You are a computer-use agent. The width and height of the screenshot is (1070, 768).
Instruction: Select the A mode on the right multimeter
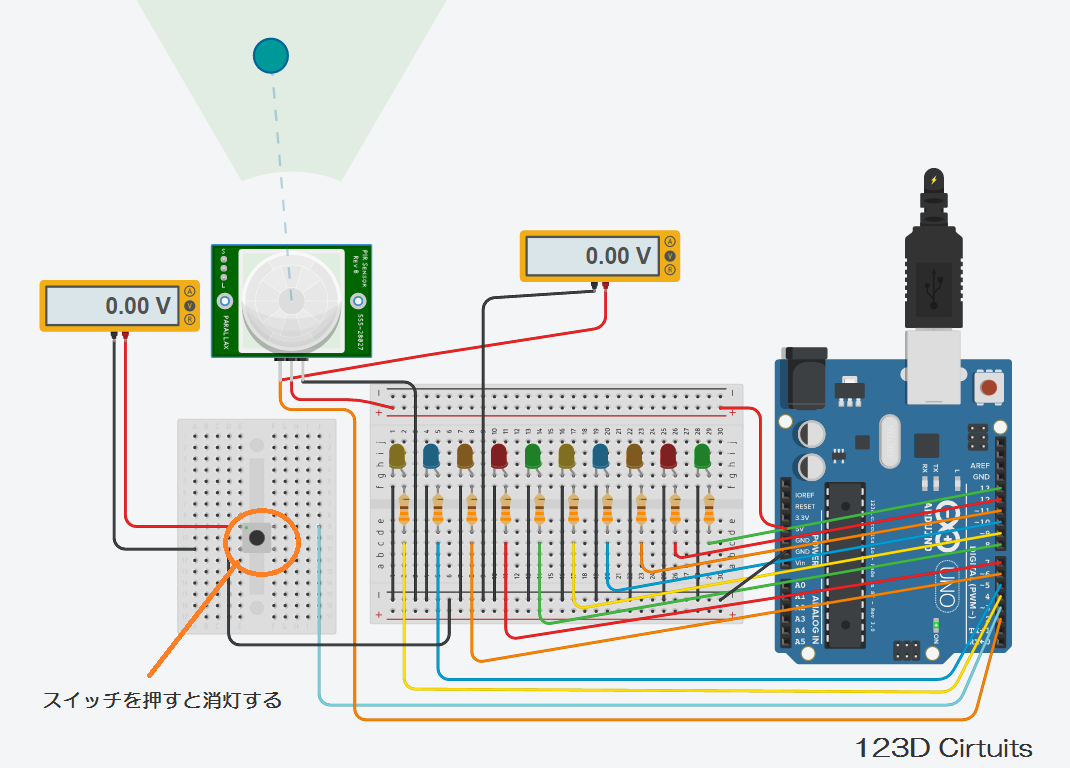click(670, 242)
